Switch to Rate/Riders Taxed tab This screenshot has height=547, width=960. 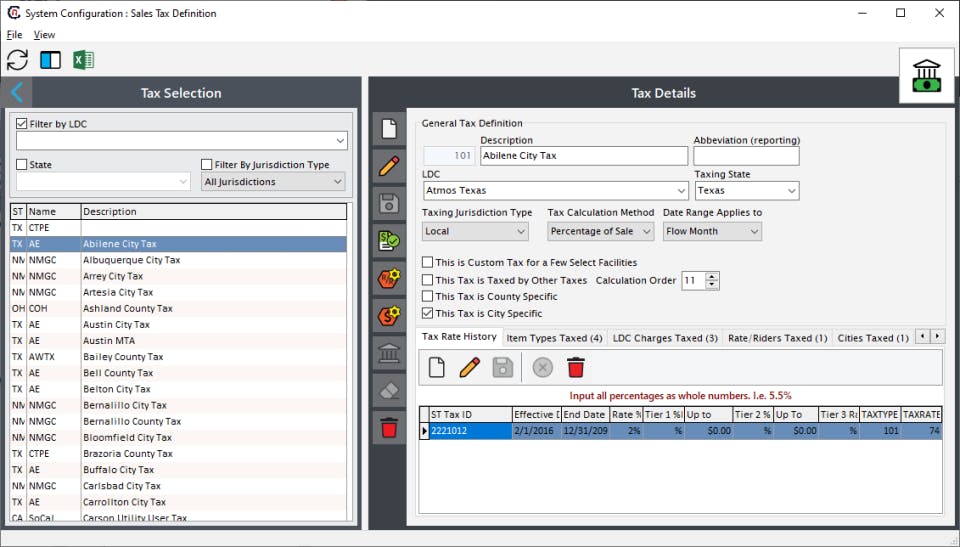coord(778,338)
